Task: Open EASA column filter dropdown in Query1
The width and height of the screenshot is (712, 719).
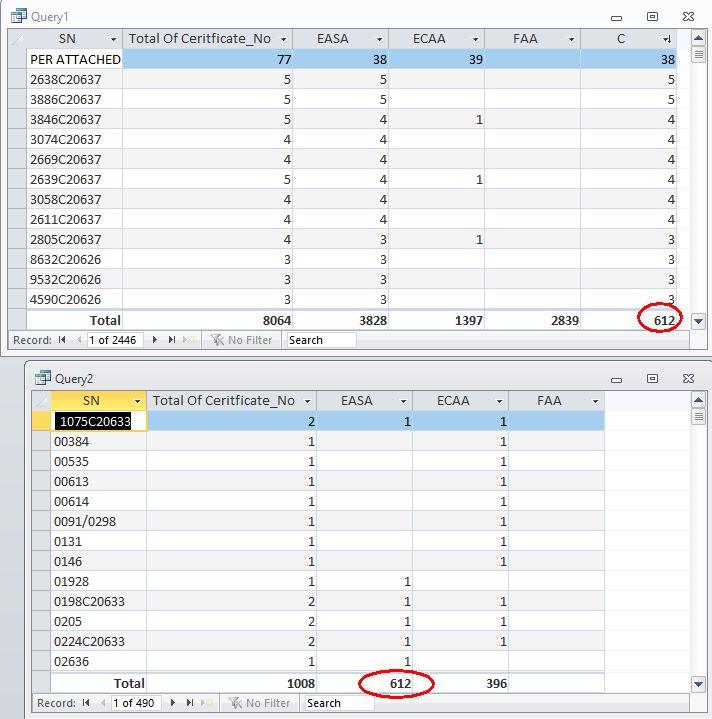Action: (380, 39)
